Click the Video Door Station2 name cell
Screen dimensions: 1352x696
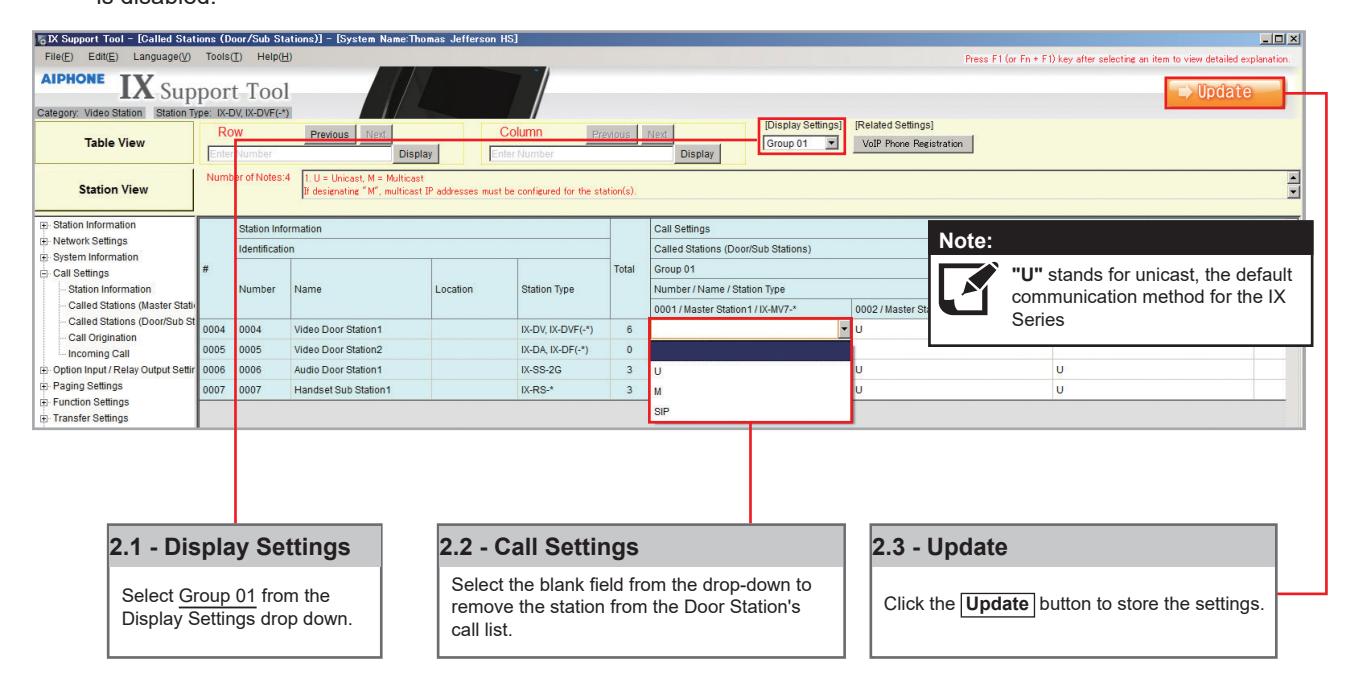point(360,350)
